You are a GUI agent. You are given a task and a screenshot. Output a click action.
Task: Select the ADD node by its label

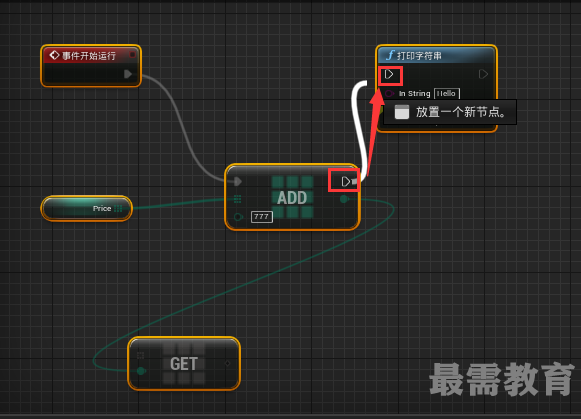[292, 198]
